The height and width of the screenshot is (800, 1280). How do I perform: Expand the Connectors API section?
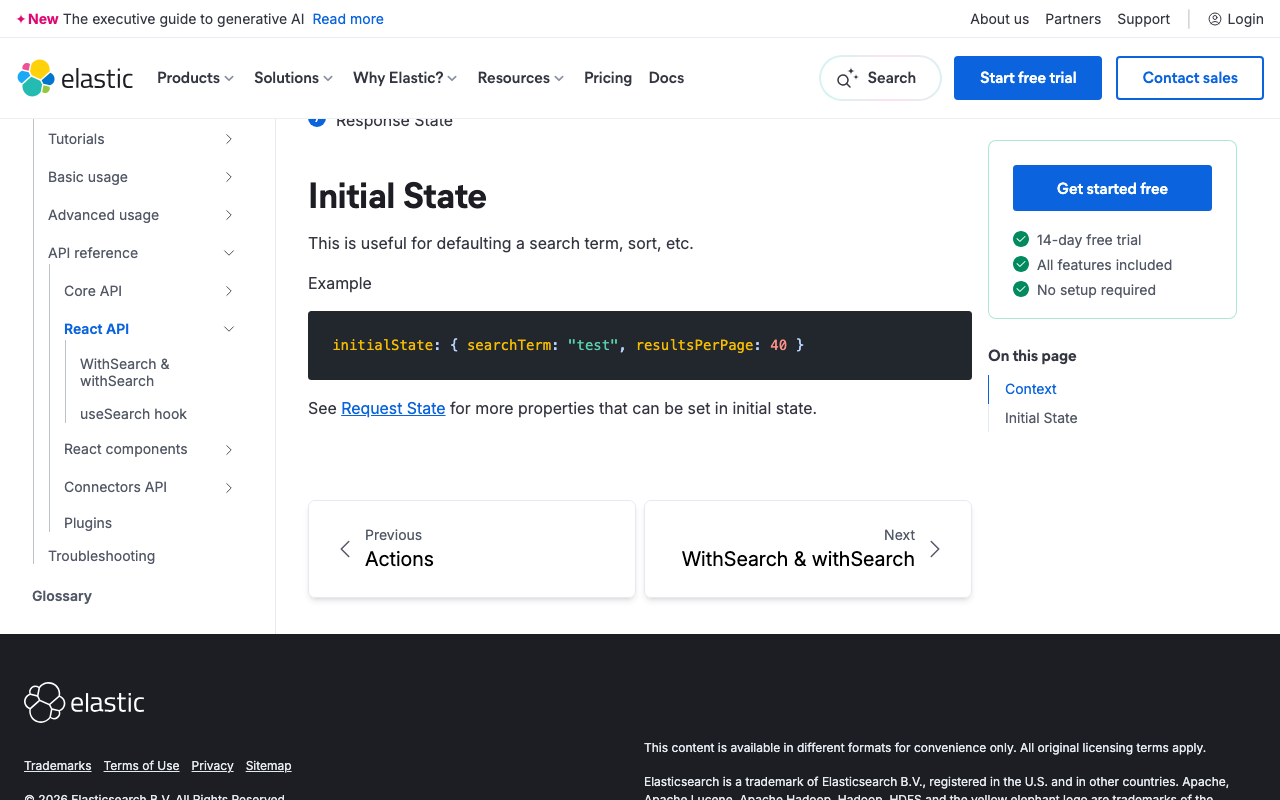(x=230, y=487)
